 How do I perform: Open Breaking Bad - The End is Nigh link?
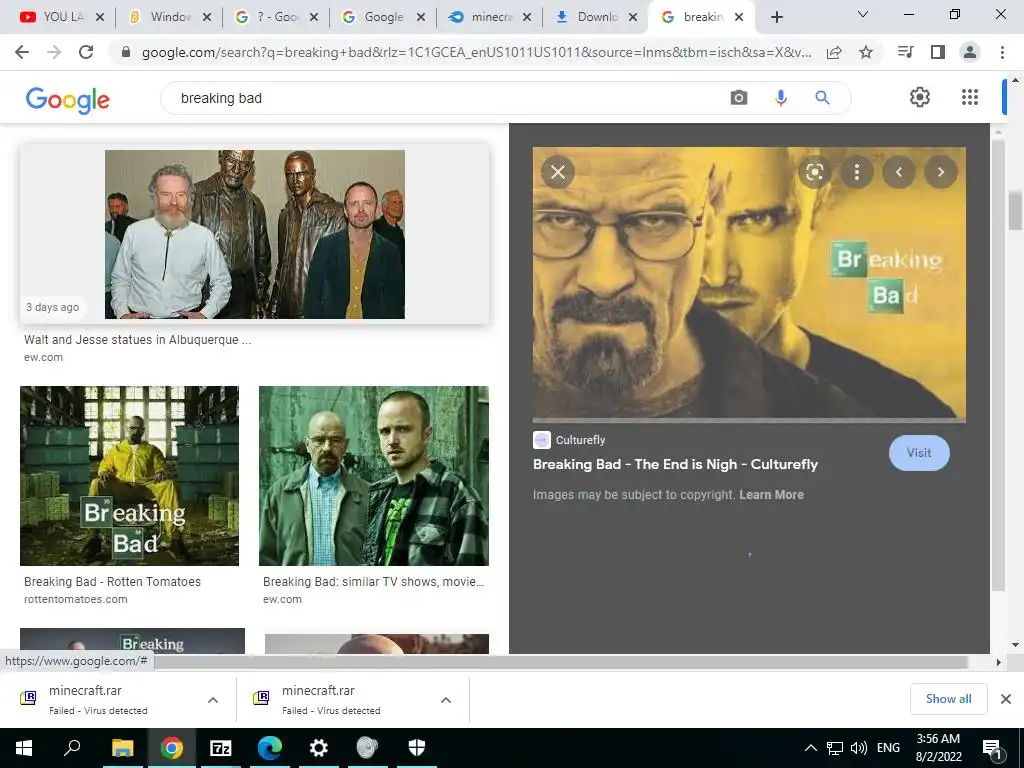click(x=675, y=464)
